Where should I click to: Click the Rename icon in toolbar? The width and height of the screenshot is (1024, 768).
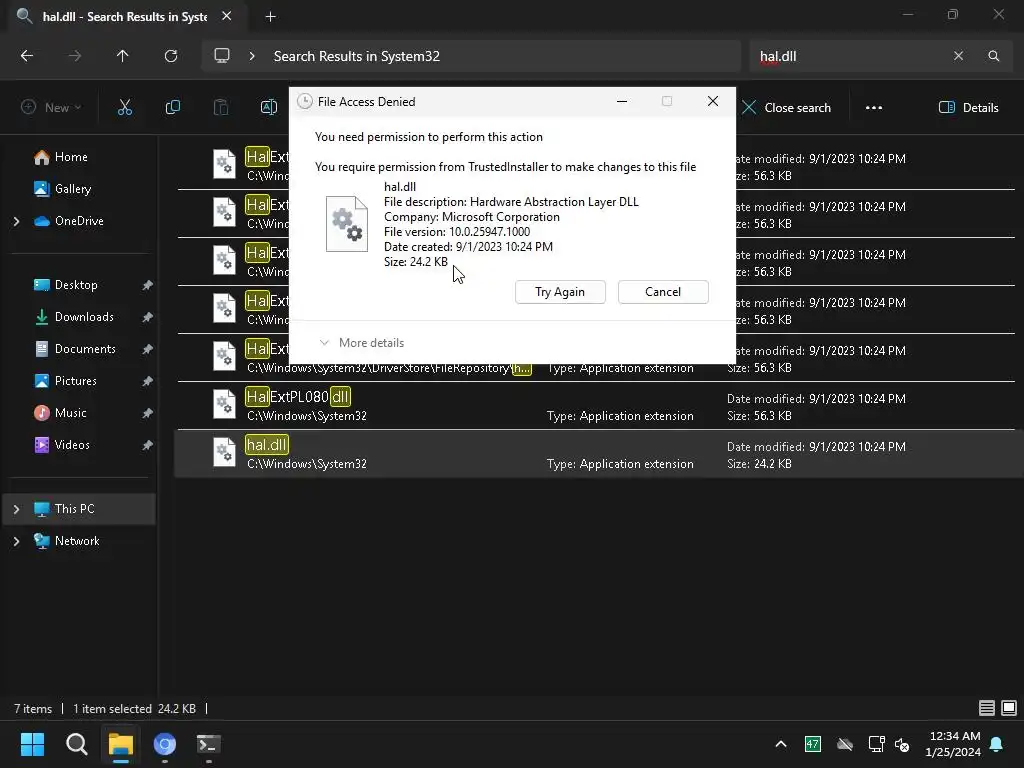click(x=268, y=108)
